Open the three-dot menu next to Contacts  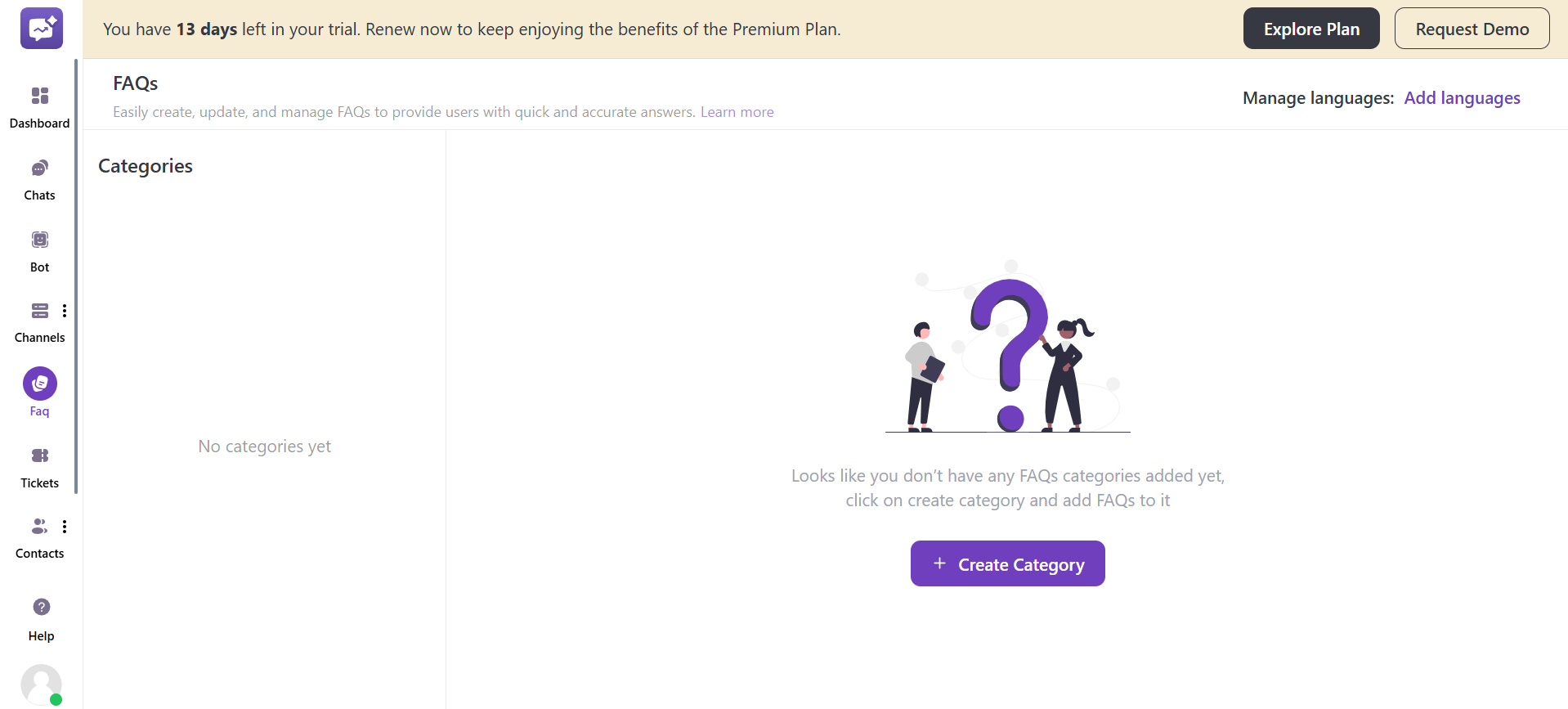(65, 527)
